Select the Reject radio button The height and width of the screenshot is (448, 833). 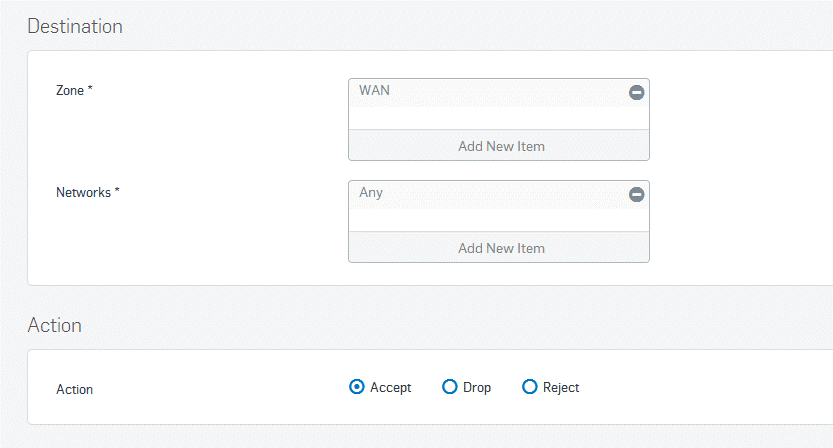click(530, 387)
